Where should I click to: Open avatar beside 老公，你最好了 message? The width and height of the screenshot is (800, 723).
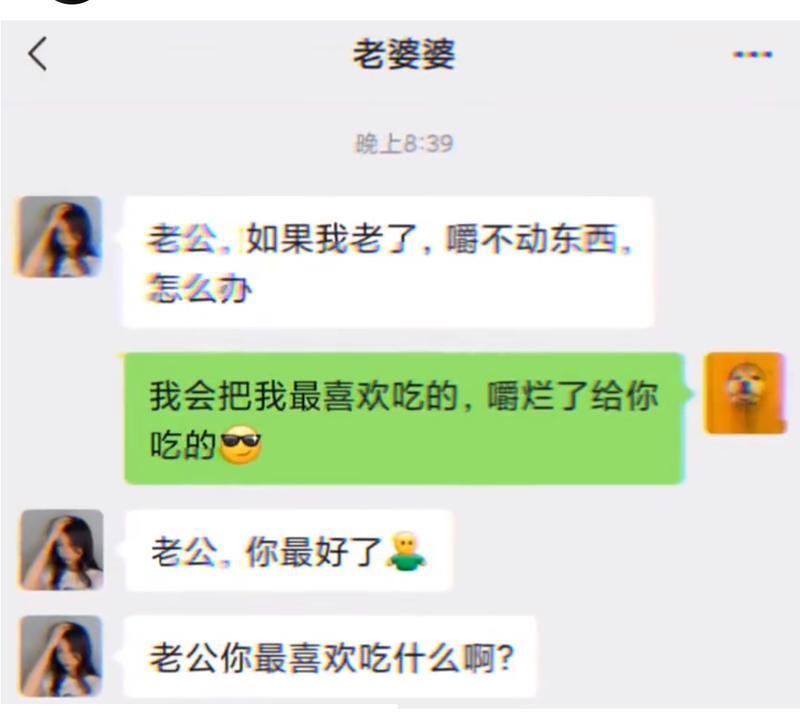[61, 550]
